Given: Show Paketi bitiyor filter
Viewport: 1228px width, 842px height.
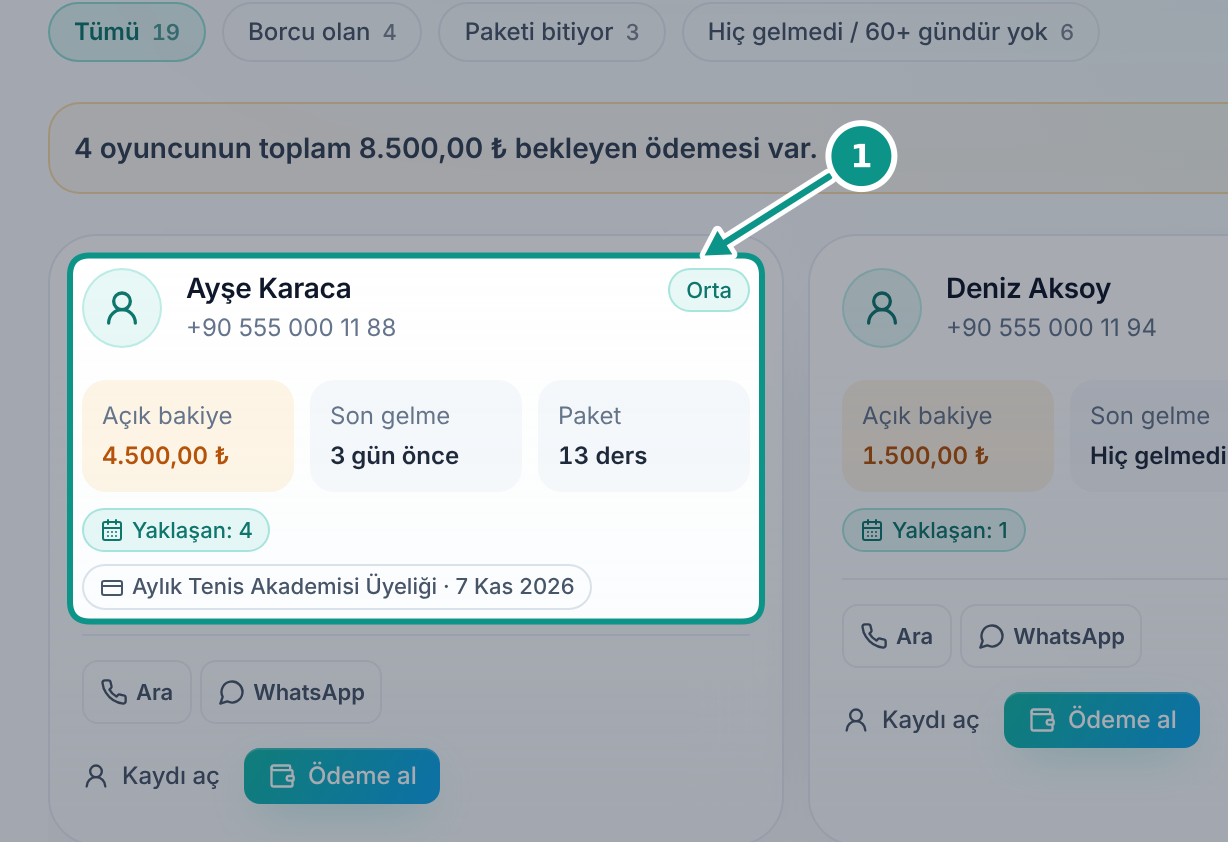Looking at the screenshot, I should 552,32.
